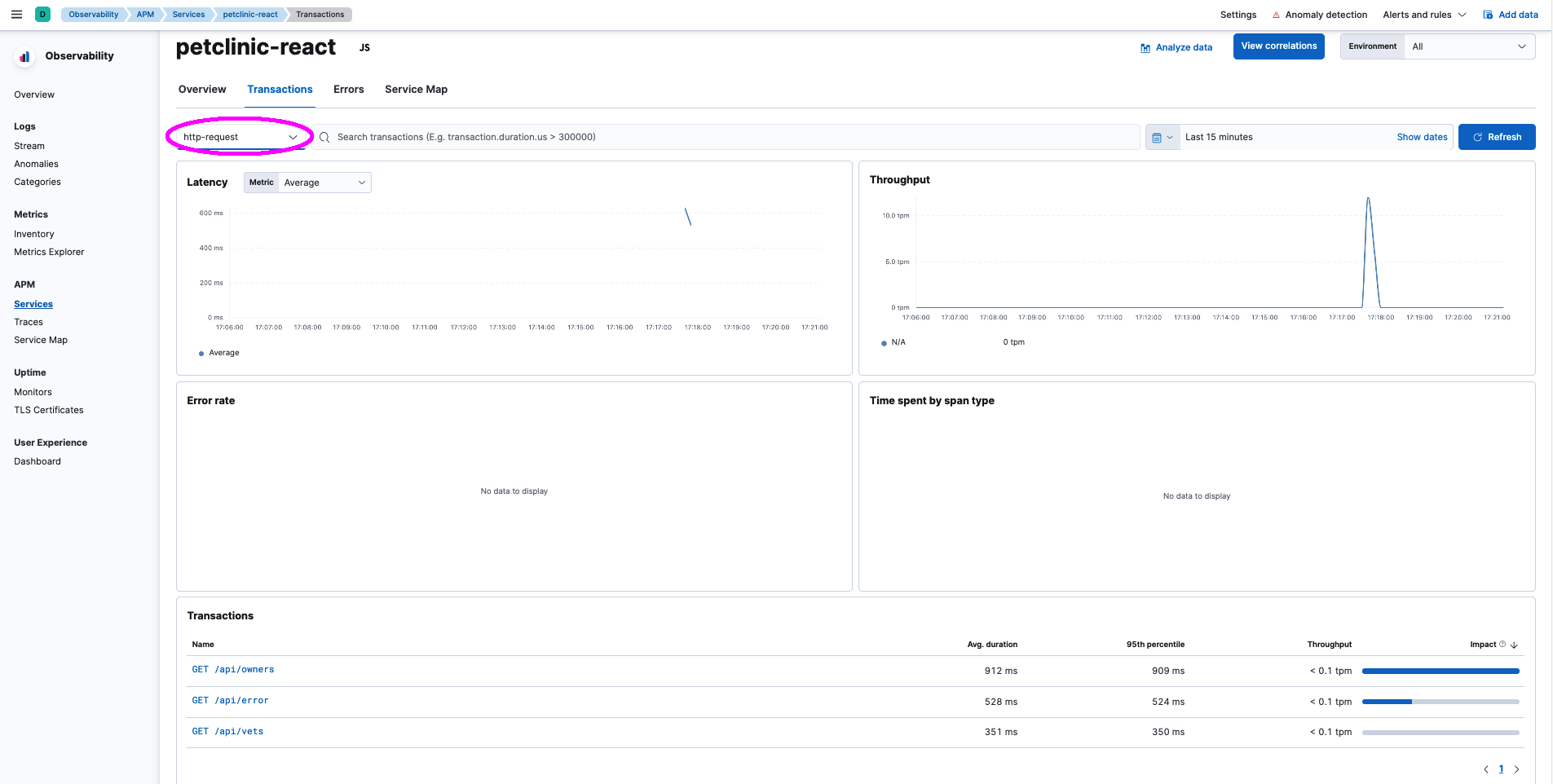Viewport: 1553px width, 784px height.
Task: Open the Errors tab
Action: (x=349, y=90)
